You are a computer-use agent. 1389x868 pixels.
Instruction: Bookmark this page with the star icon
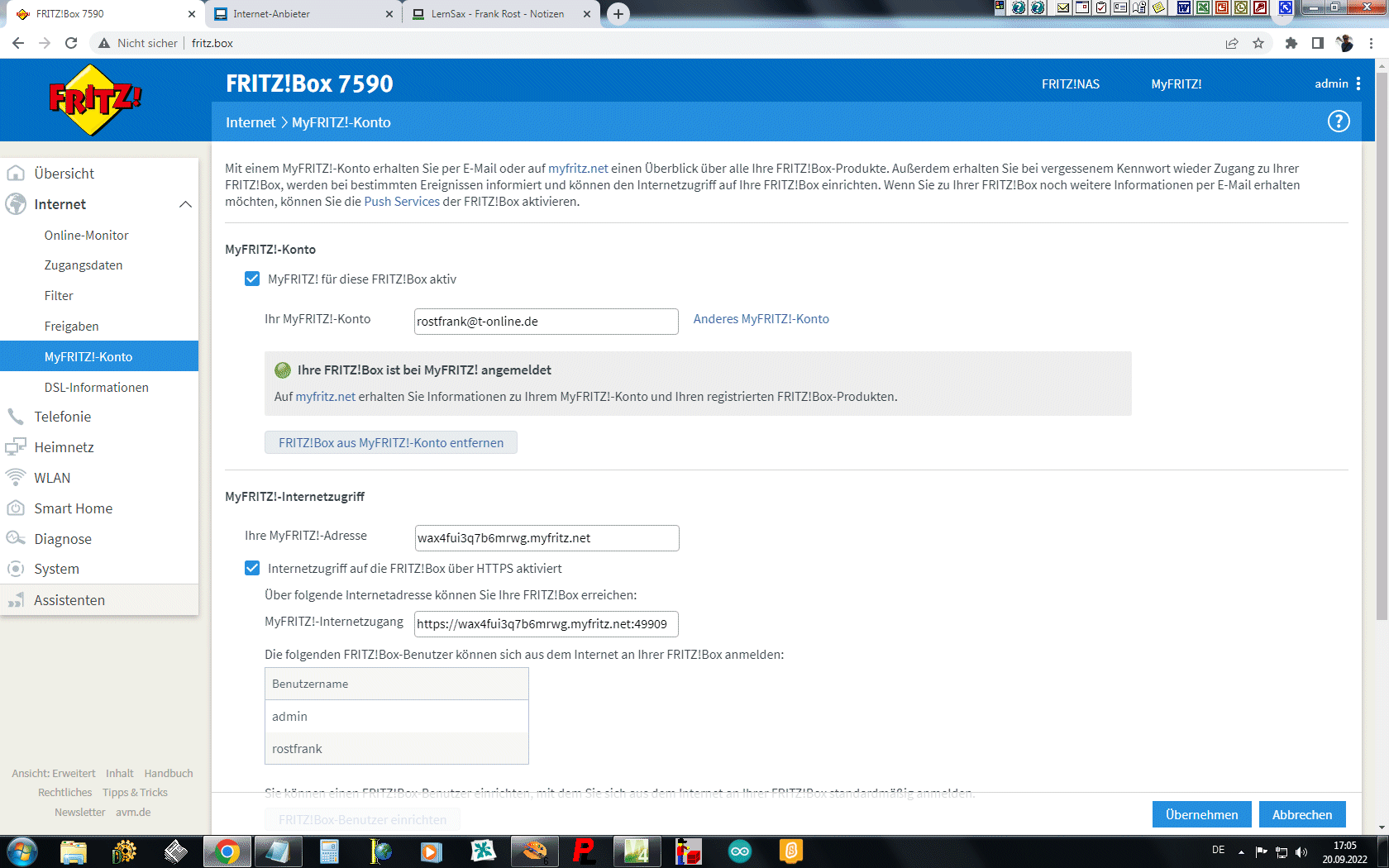(1258, 43)
